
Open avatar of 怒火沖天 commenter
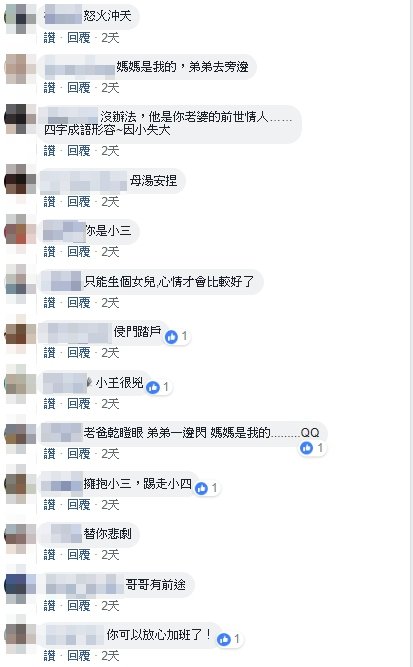click(x=20, y=18)
